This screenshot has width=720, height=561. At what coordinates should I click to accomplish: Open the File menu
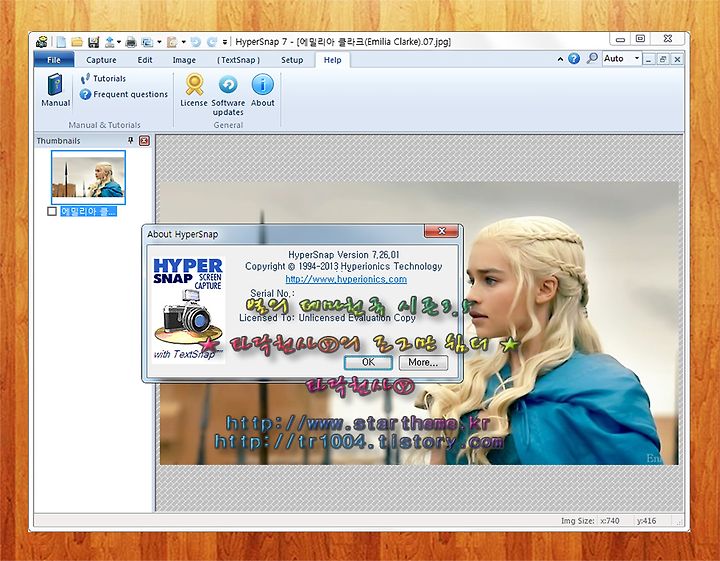click(54, 60)
